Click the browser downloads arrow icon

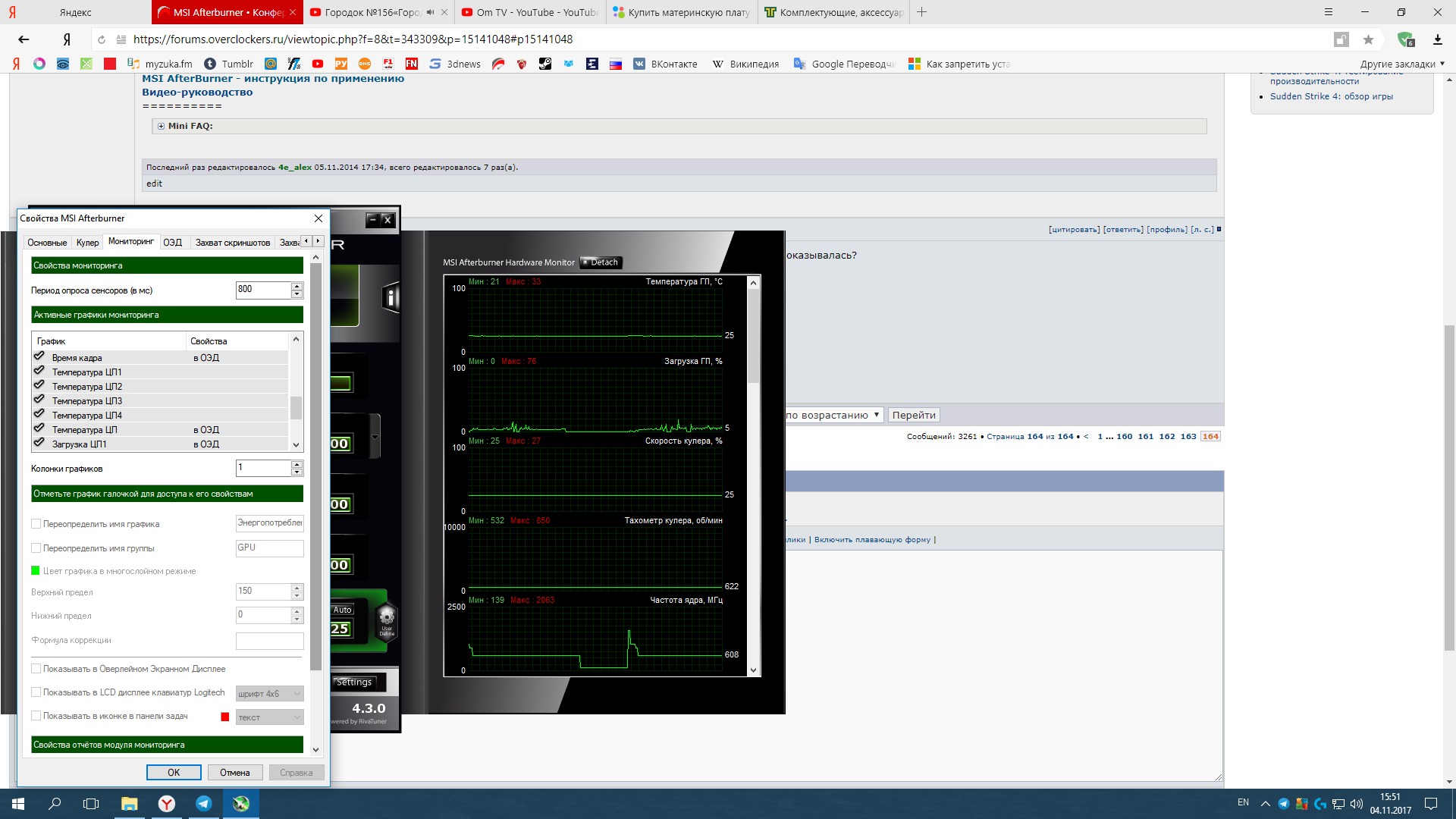click(x=1437, y=39)
